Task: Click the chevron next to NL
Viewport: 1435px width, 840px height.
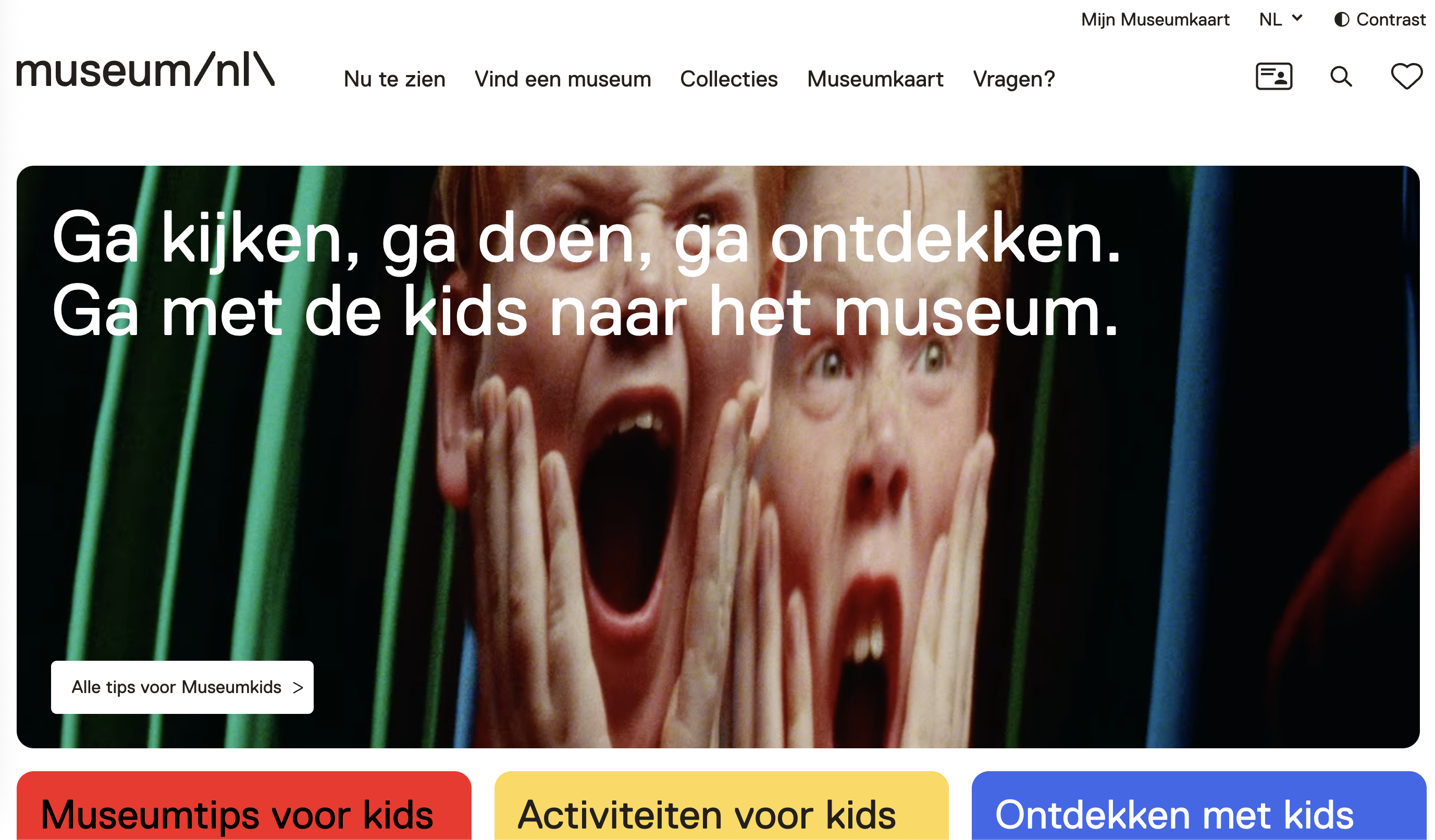Action: [x=1297, y=18]
